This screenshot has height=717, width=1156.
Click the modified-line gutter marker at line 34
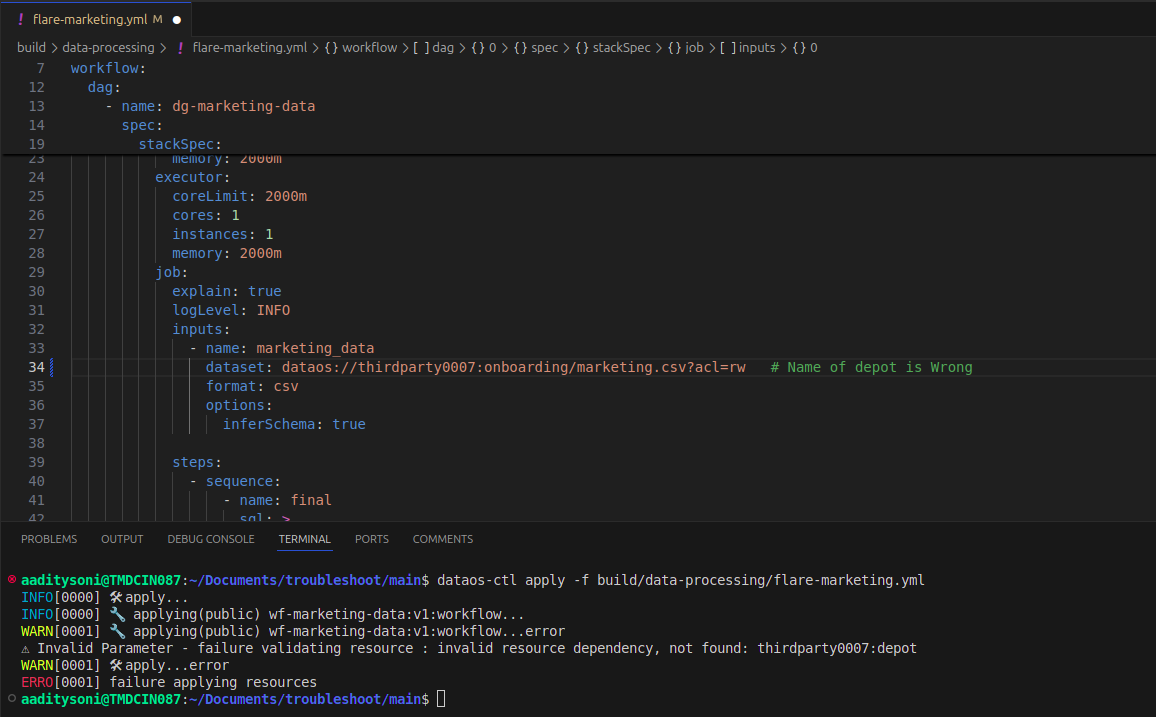click(52, 367)
